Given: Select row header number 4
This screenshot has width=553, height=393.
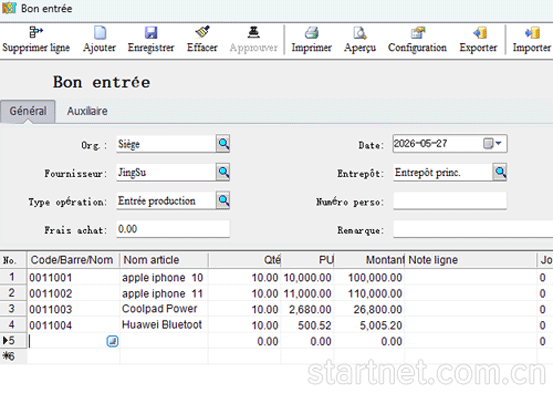Looking at the screenshot, I should click(x=13, y=325).
